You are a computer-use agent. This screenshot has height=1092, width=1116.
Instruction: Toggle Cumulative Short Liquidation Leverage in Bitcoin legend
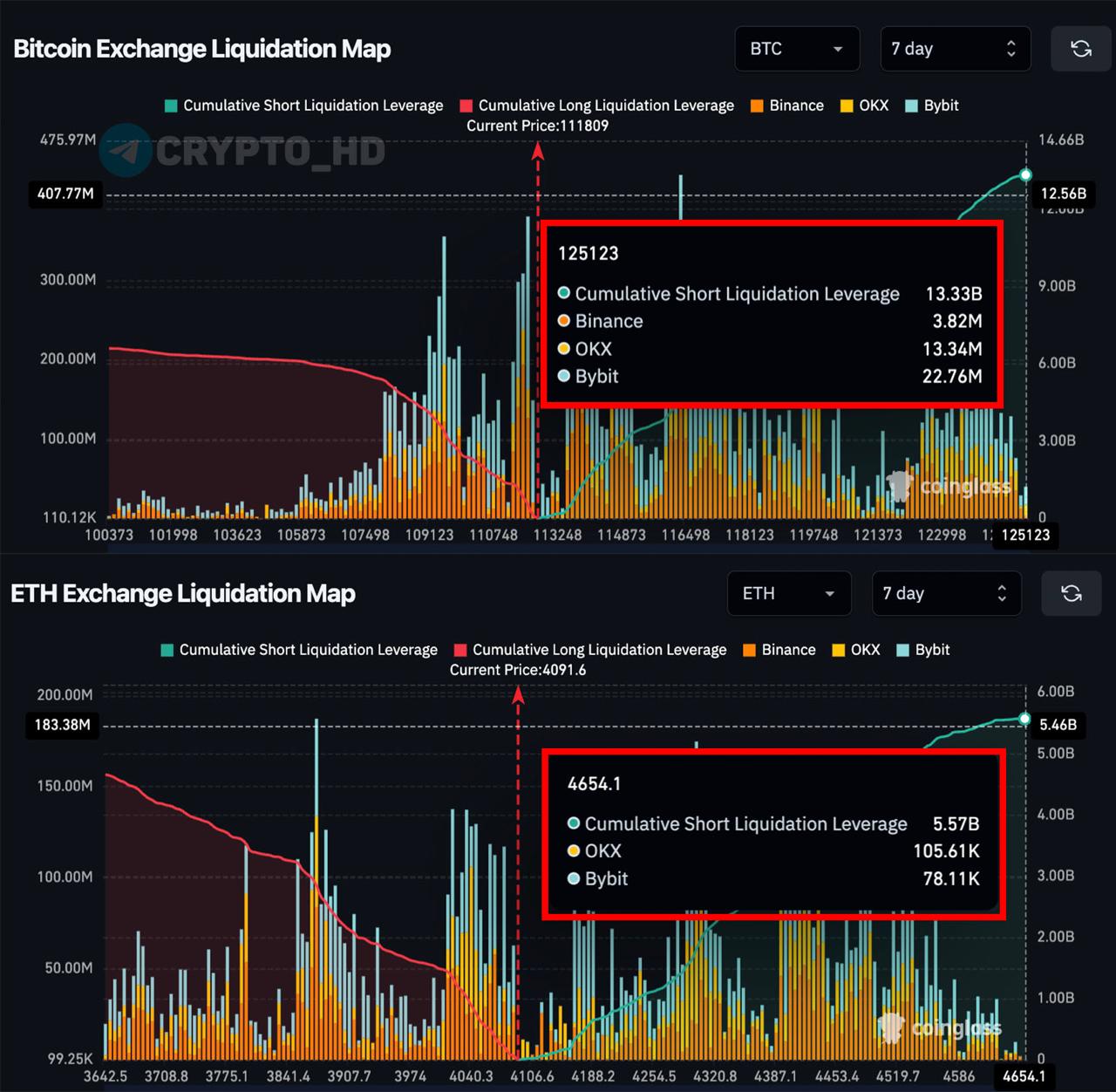coord(303,106)
